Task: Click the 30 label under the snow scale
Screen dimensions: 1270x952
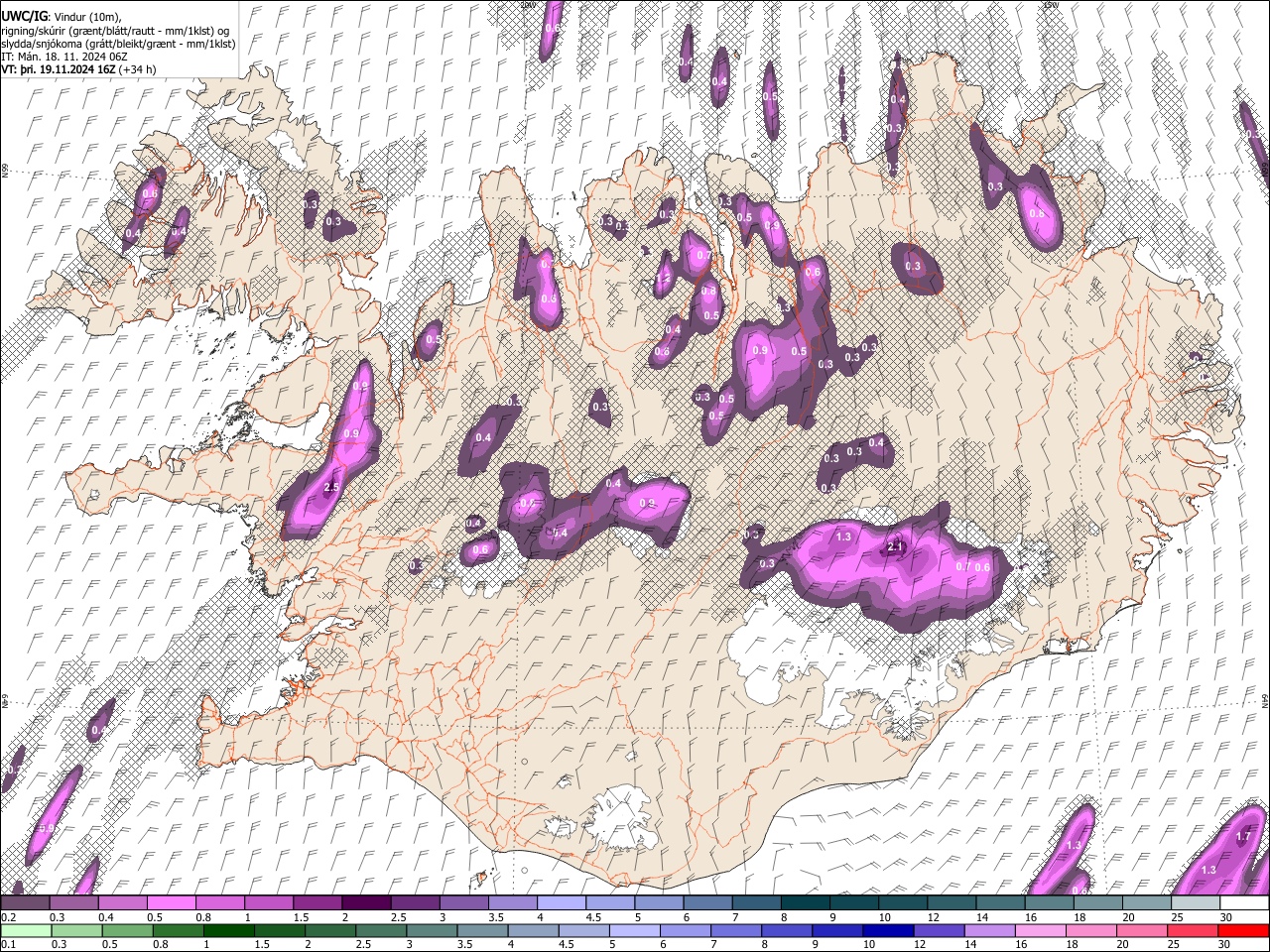Action: [x=1226, y=917]
